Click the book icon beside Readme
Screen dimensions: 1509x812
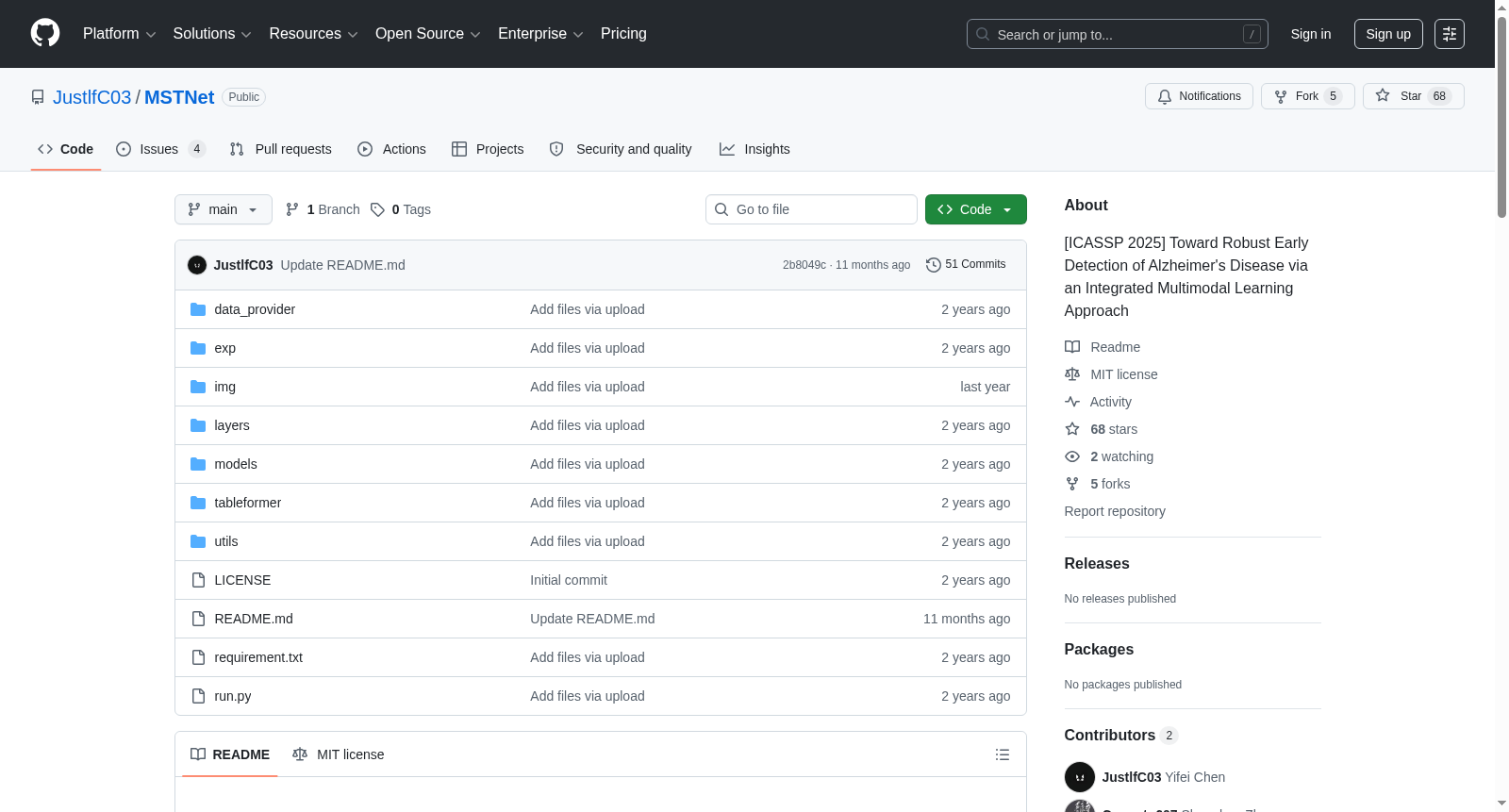click(x=1072, y=347)
